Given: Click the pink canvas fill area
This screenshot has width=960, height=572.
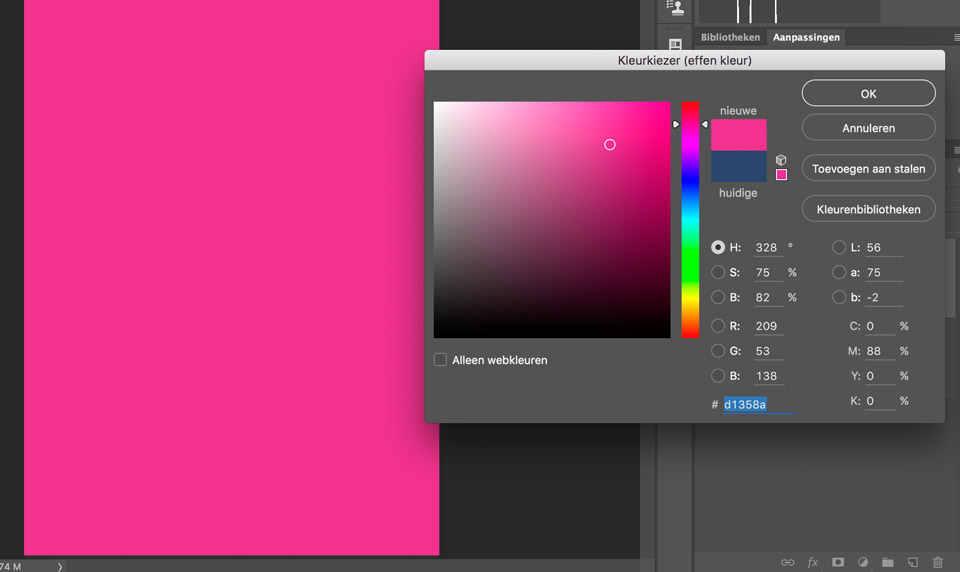Looking at the screenshot, I should click(231, 277).
